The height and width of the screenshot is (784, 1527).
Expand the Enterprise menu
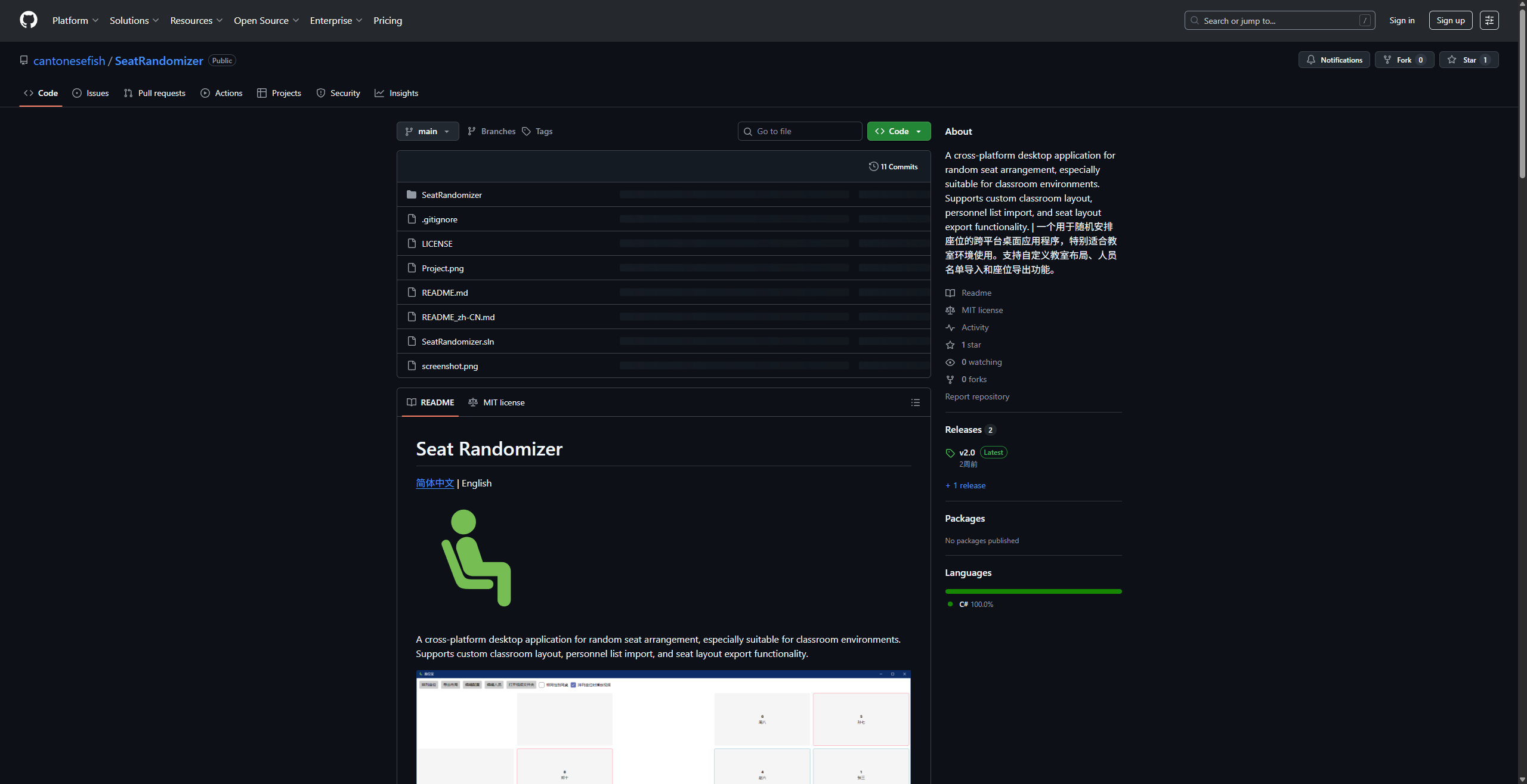[336, 20]
